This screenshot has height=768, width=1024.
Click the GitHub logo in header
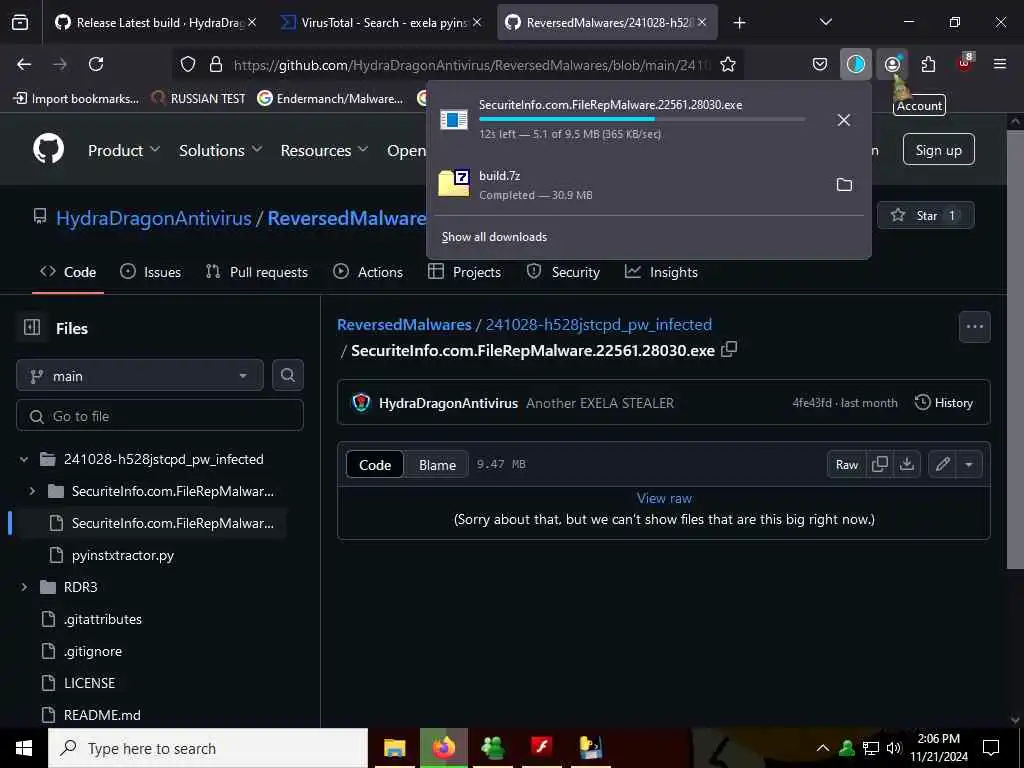point(48,150)
